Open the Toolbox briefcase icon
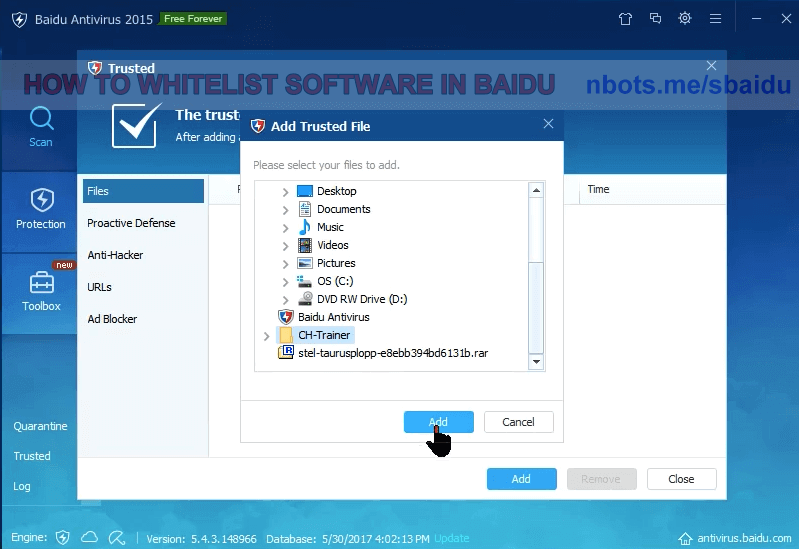 click(42, 282)
